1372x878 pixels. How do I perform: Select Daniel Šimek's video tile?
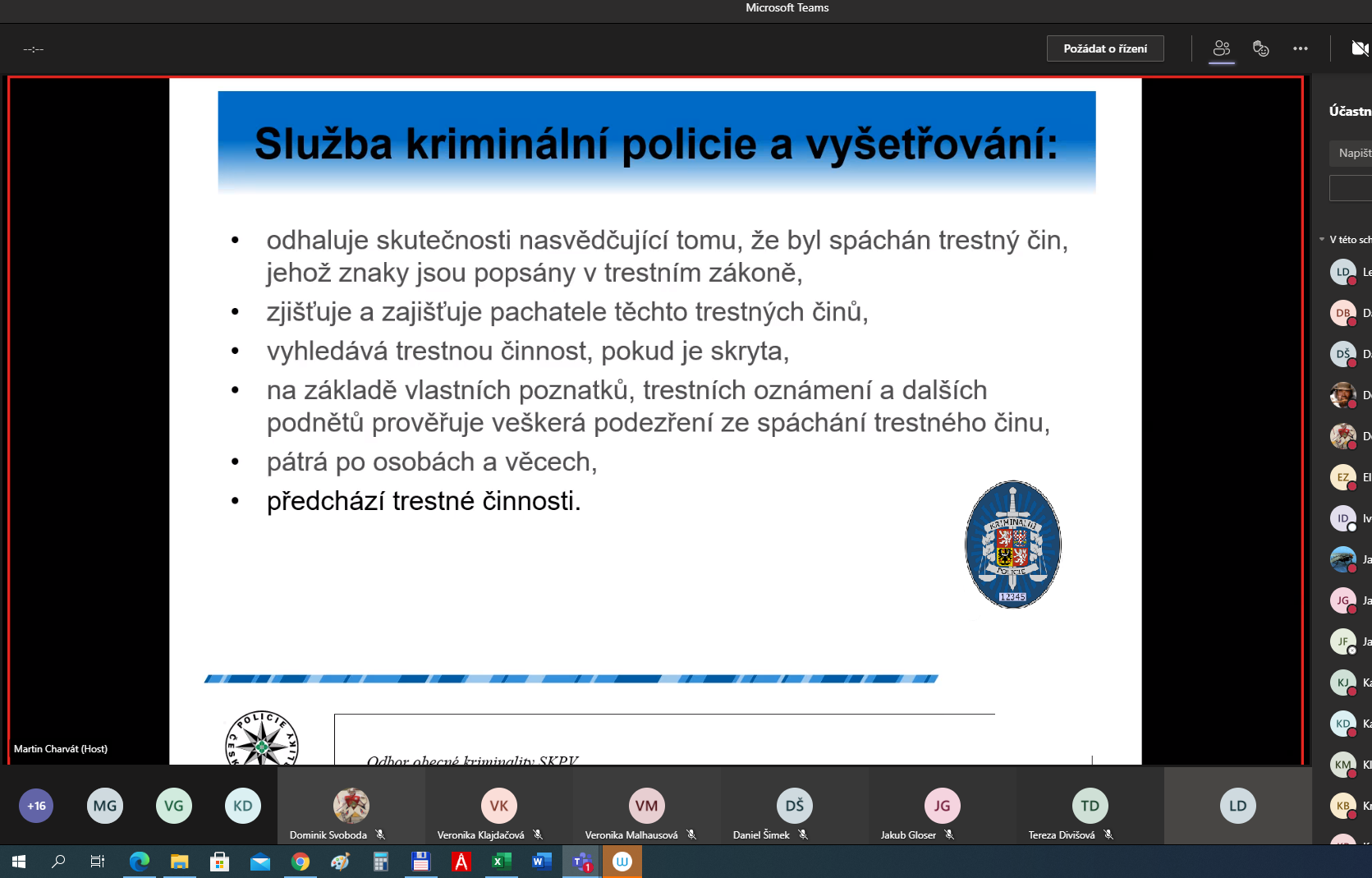pos(794,806)
